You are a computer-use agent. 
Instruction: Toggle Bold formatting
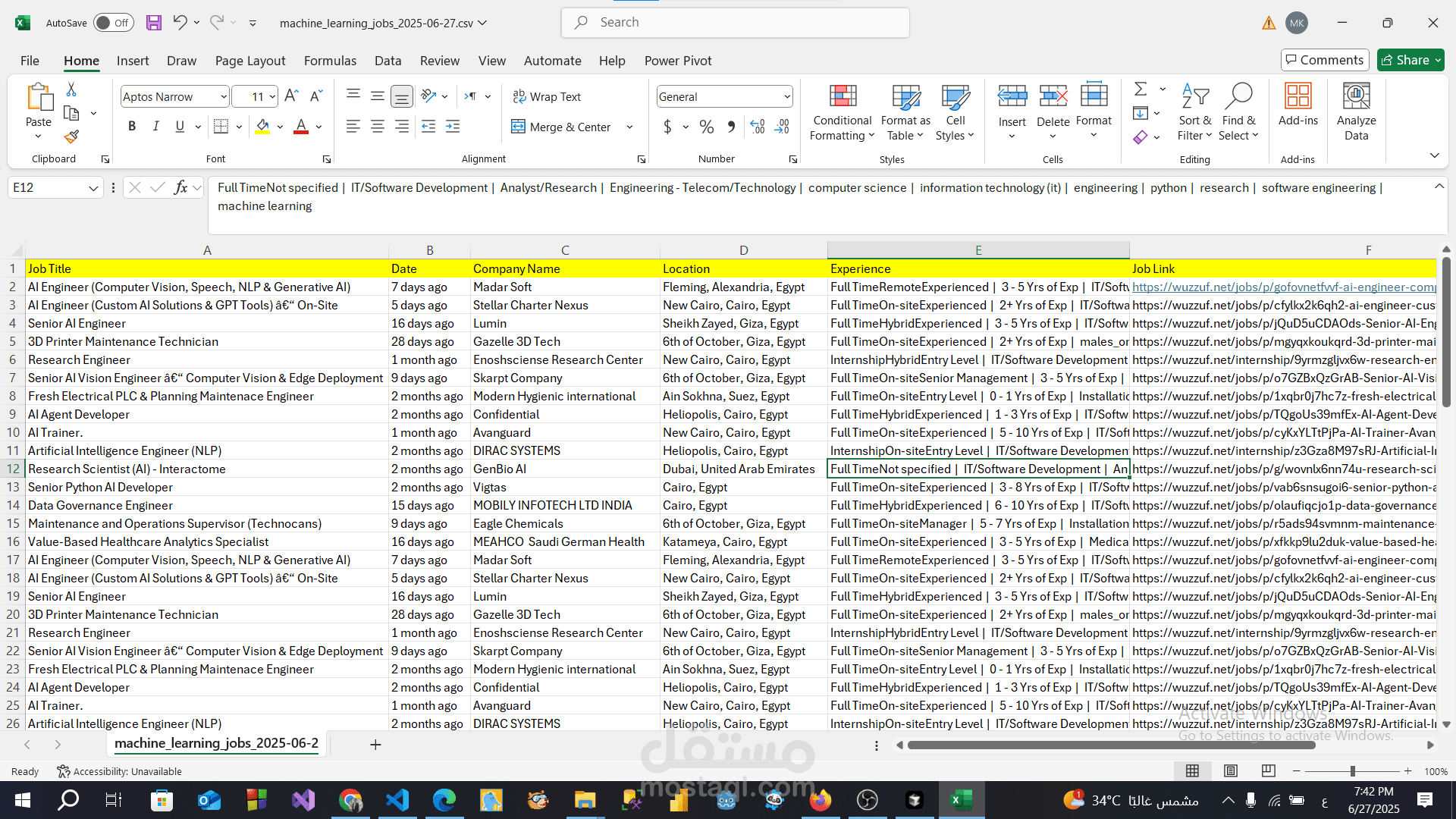[132, 127]
